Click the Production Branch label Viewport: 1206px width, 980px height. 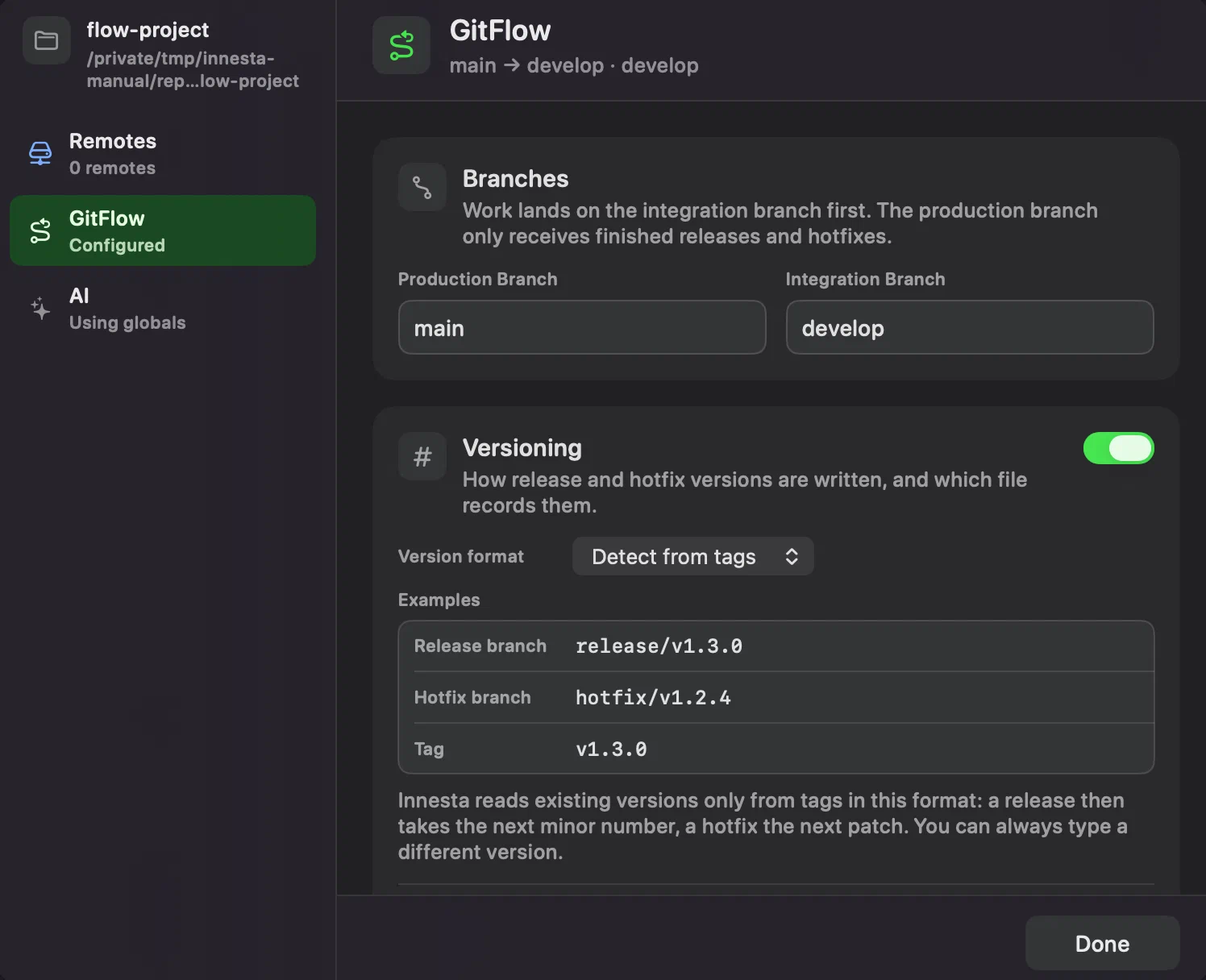pos(477,279)
